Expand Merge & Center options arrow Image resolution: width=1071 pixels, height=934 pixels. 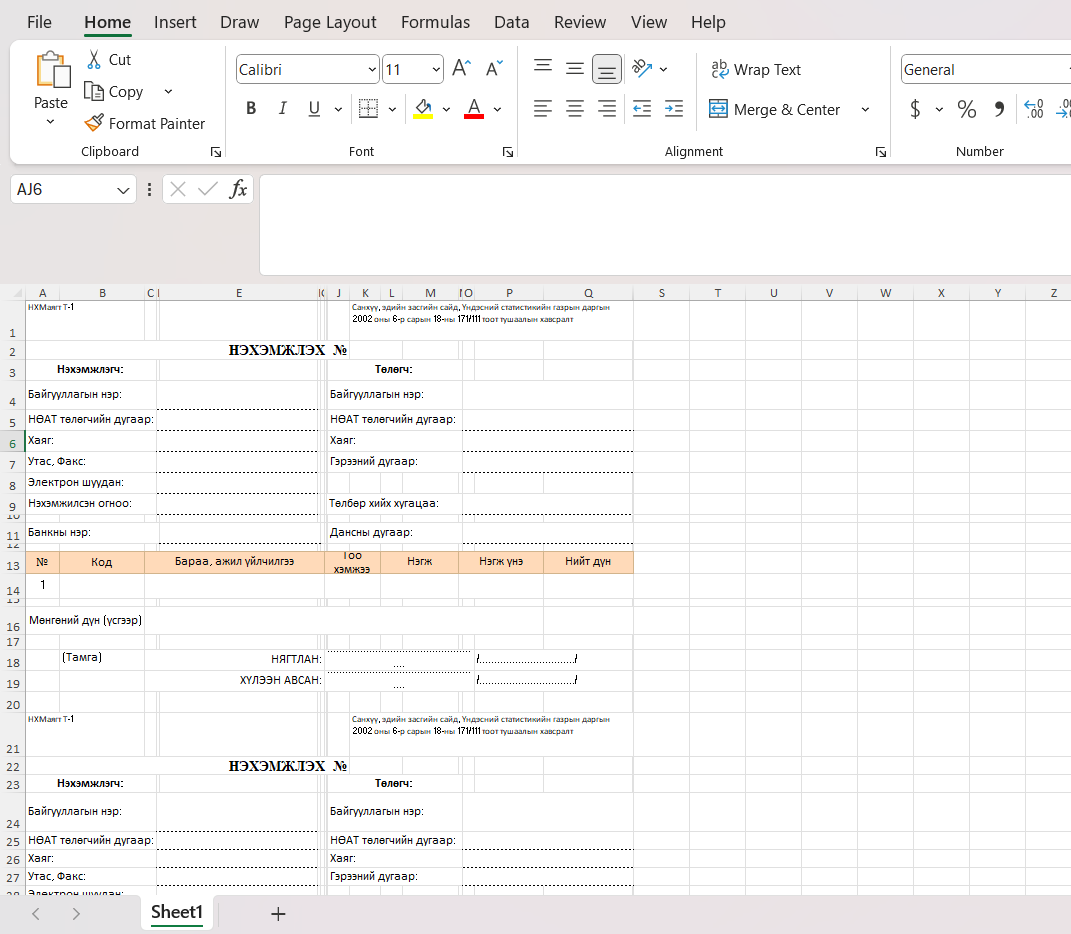[865, 109]
